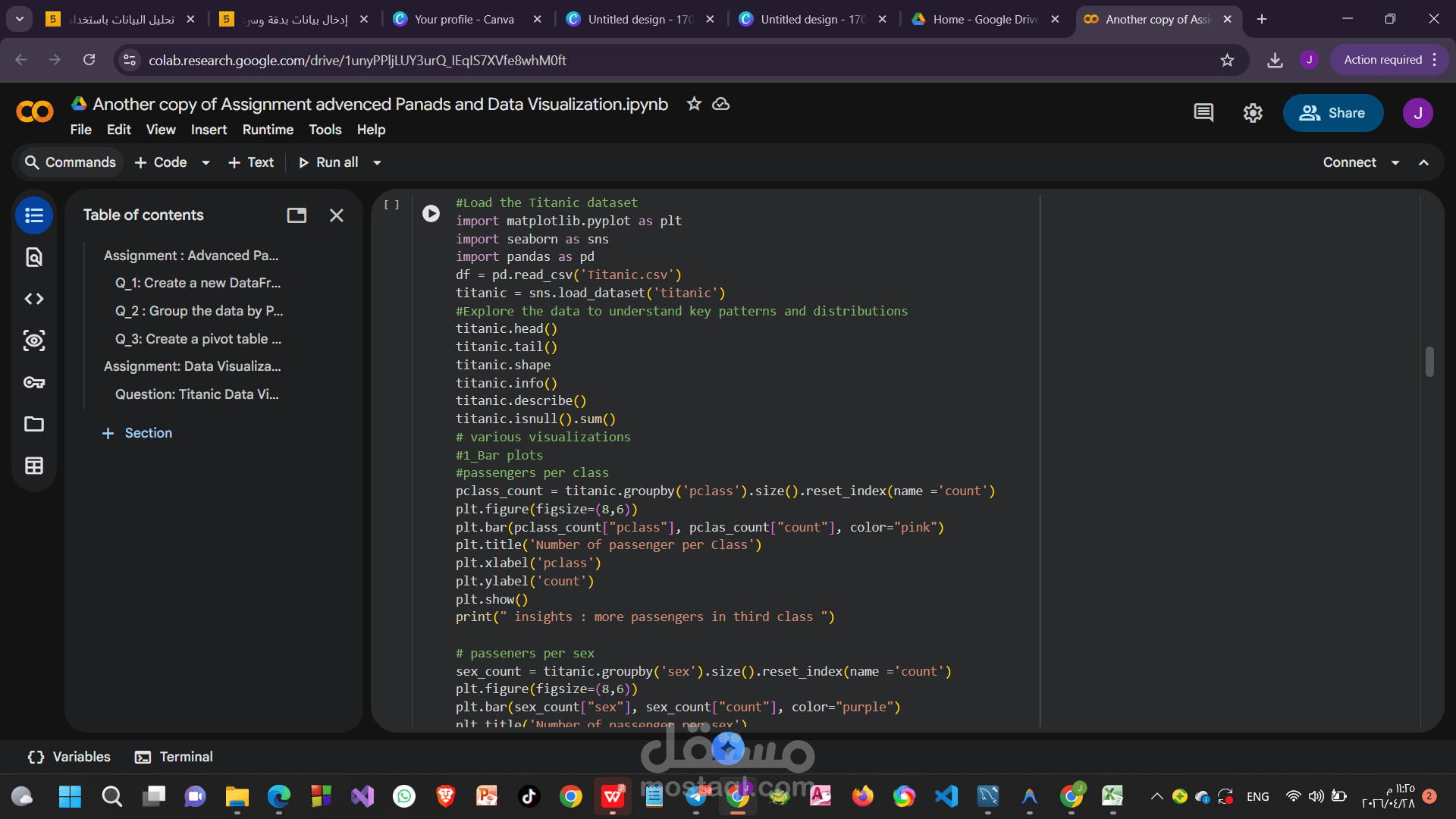Switch to Your profile - Canva tab

pos(464,19)
